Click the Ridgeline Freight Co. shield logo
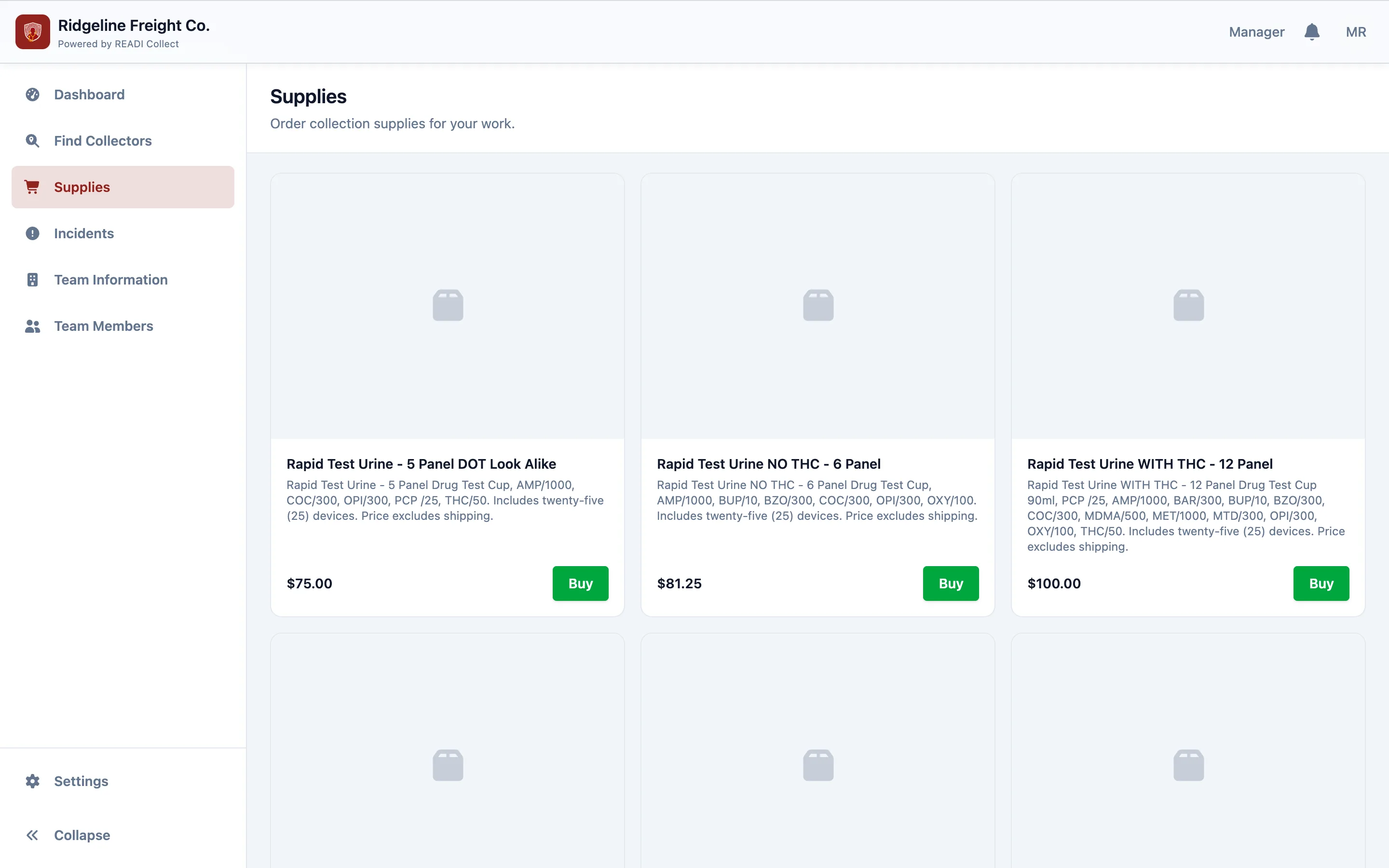The image size is (1389, 868). [x=33, y=31]
